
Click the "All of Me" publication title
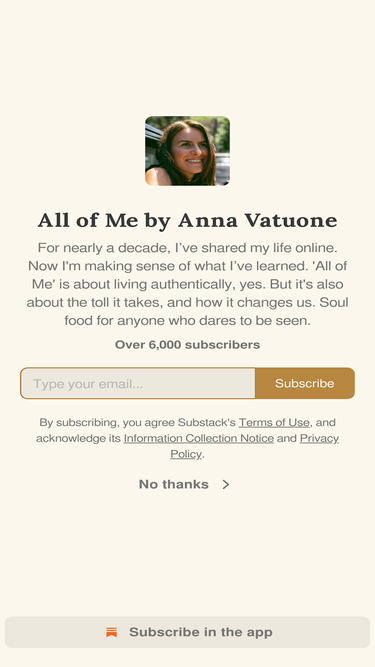click(x=188, y=220)
